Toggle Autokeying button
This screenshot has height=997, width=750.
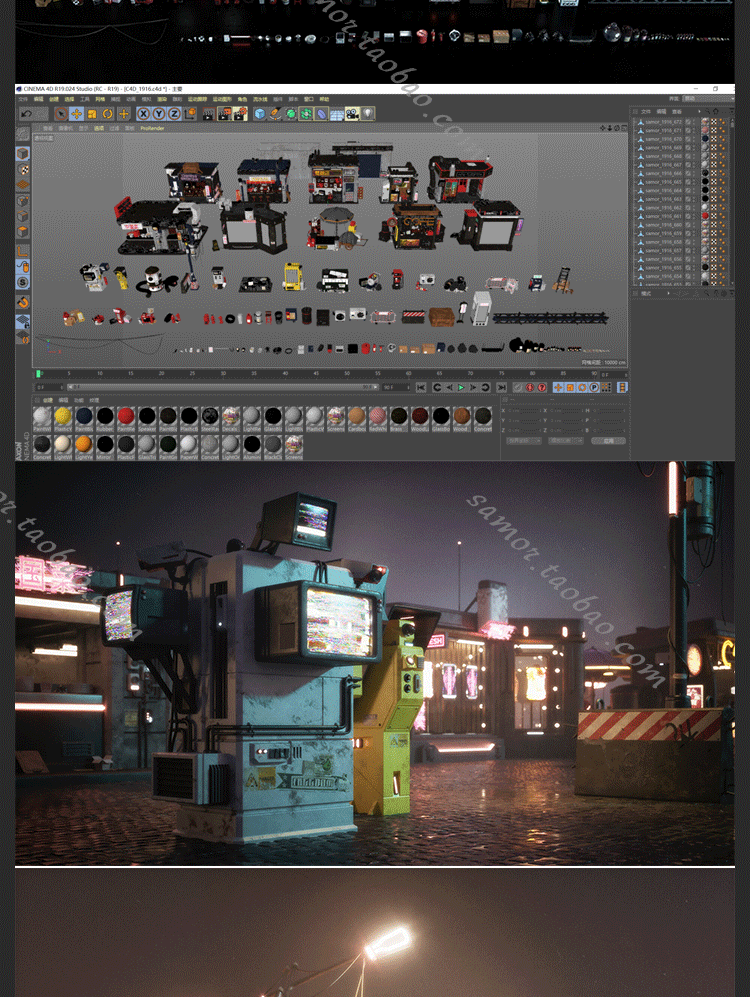pos(530,387)
